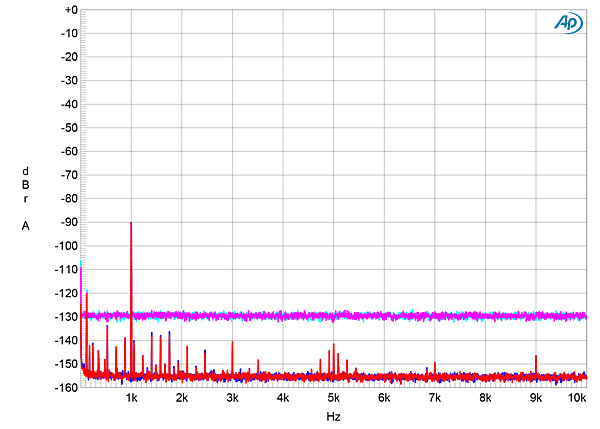Select the Hz x-axis title
The width and height of the screenshot is (600, 429).
click(333, 415)
